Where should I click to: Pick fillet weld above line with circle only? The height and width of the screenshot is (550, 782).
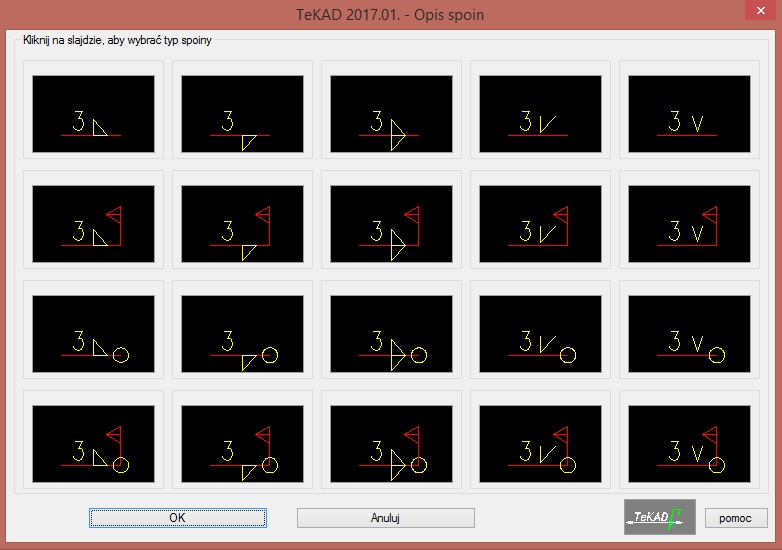[x=93, y=334]
